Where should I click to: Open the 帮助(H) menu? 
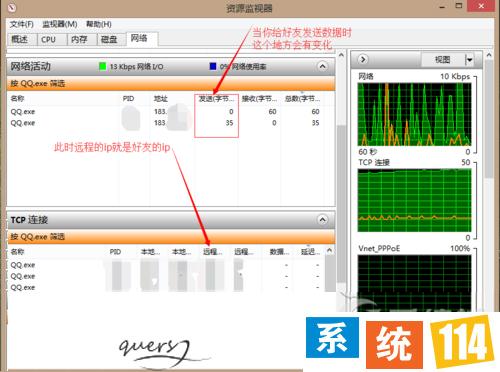99,24
